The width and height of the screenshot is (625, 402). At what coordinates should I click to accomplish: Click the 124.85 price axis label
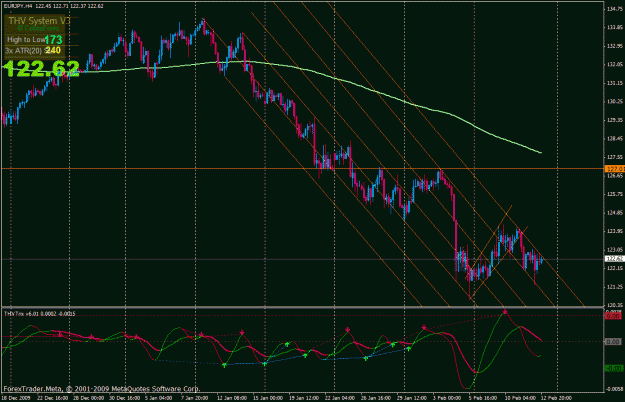click(615, 213)
